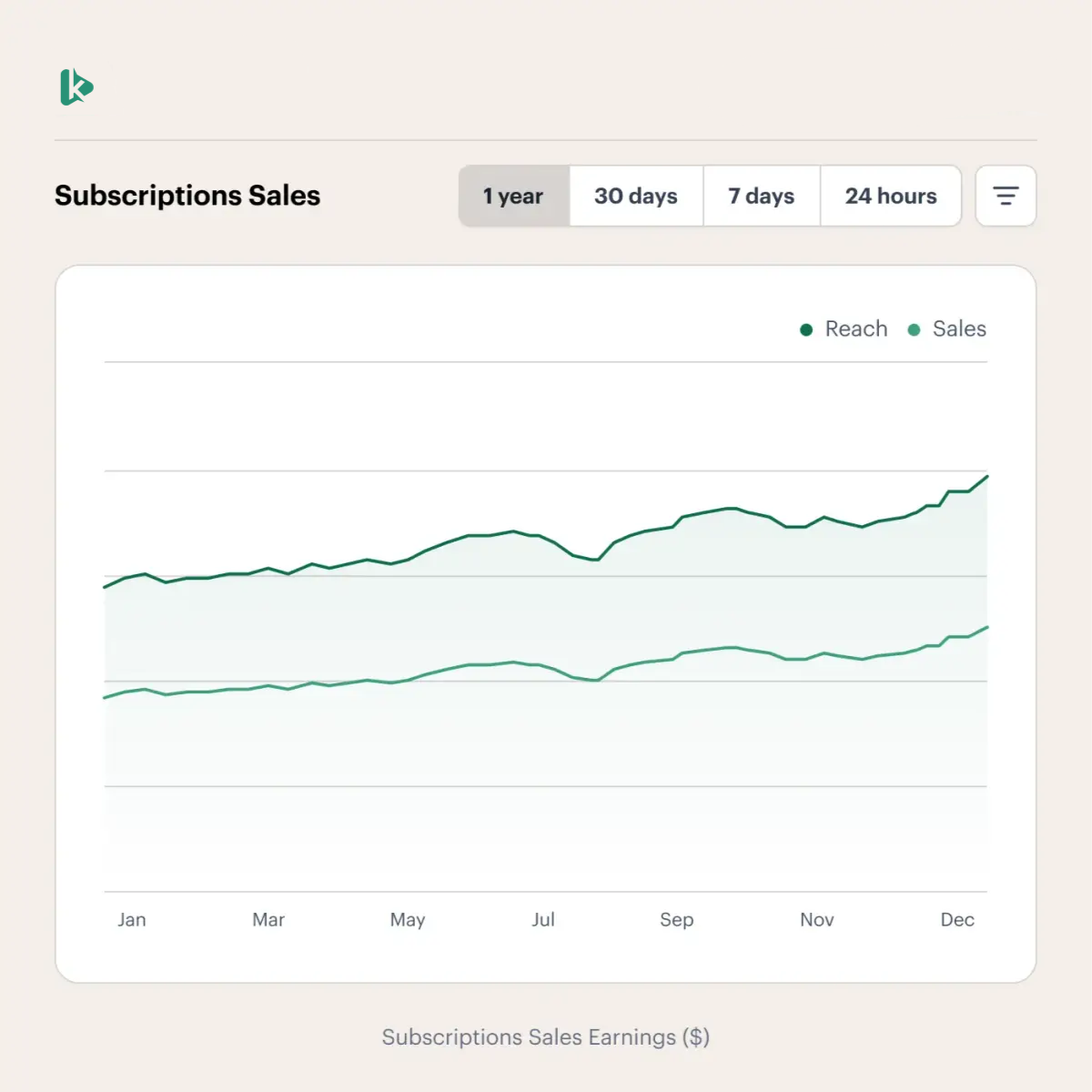Click the 7 days button
The image size is (1092, 1092).
[762, 196]
